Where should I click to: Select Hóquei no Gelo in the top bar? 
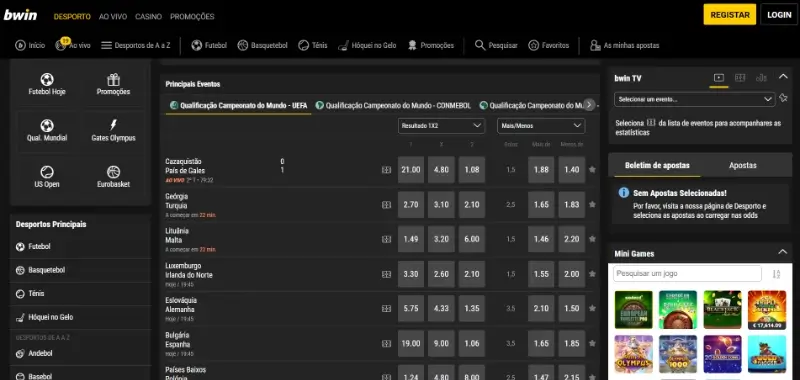367,45
